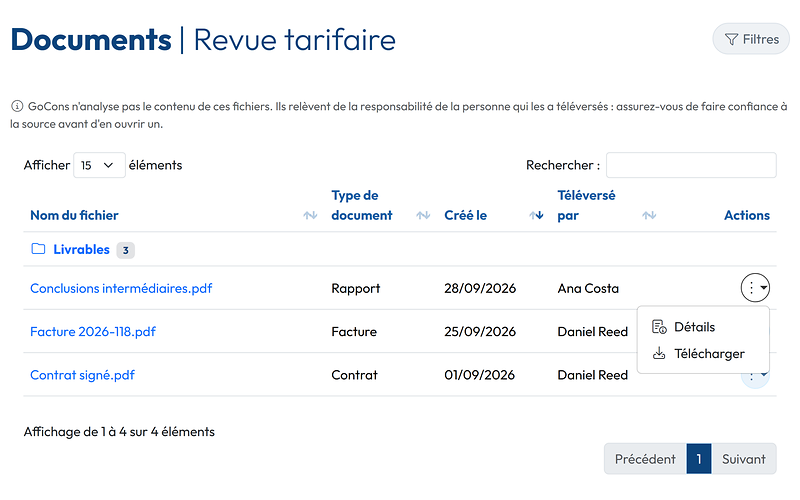800x500 pixels.
Task: Toggle actions menu for Conclusions intermédiaires.pdf
Action: [x=755, y=288]
